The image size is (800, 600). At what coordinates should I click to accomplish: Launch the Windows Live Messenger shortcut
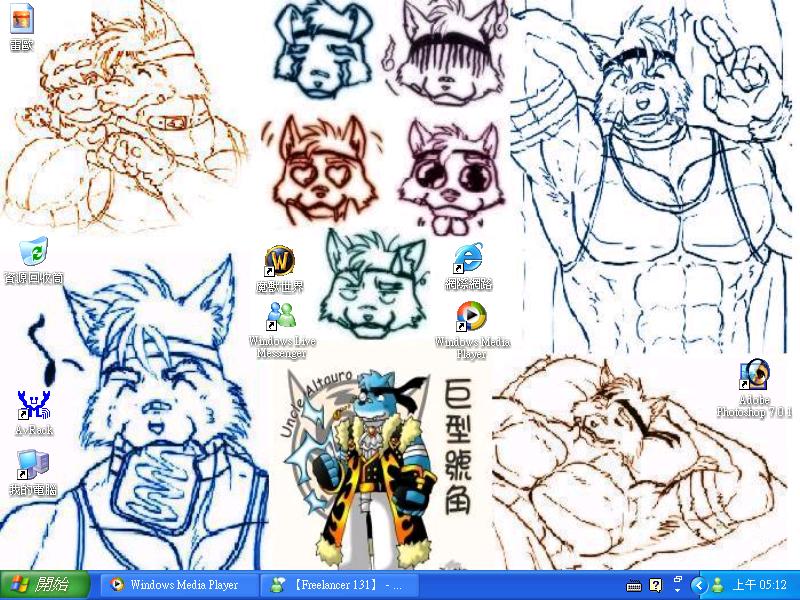point(279,318)
